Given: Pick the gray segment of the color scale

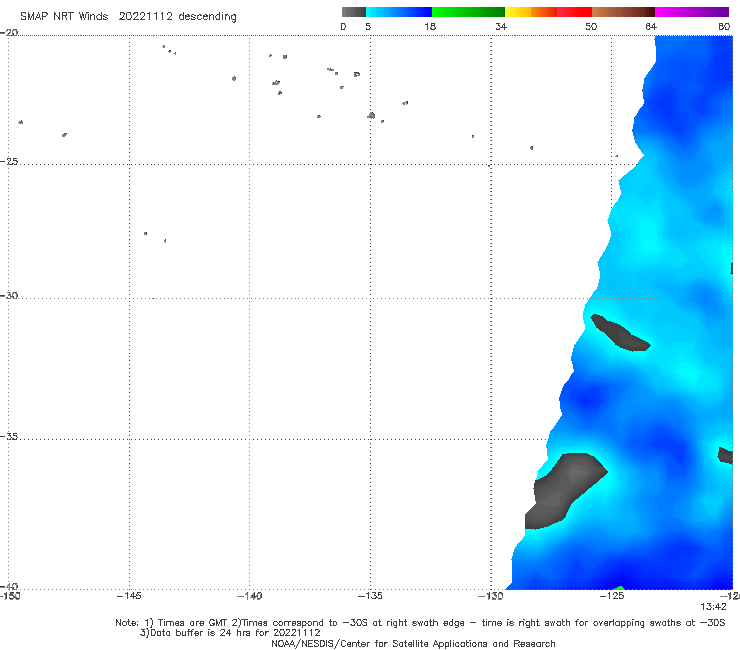Looking at the screenshot, I should click(353, 12).
